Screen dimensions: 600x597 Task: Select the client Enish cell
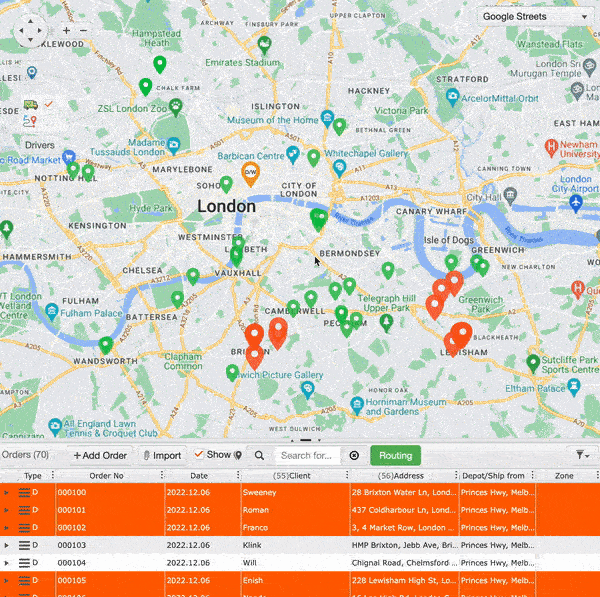pos(296,581)
